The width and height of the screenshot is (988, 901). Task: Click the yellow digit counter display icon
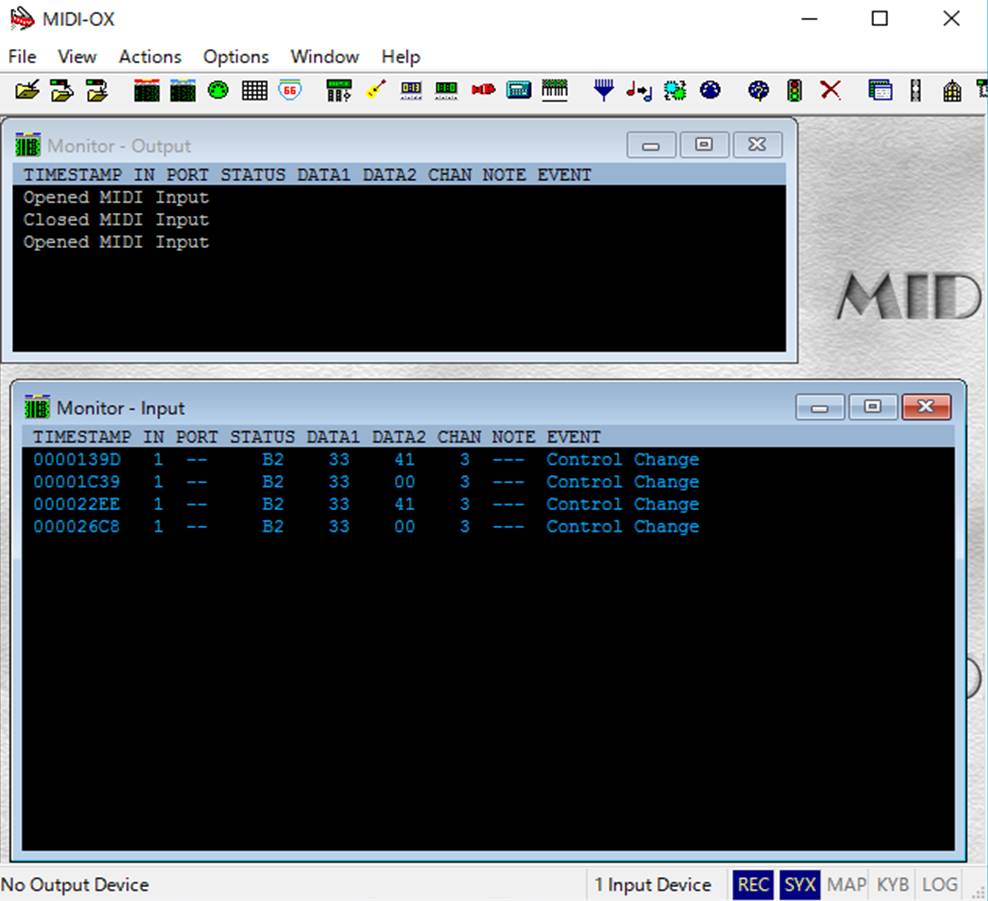pos(411,91)
